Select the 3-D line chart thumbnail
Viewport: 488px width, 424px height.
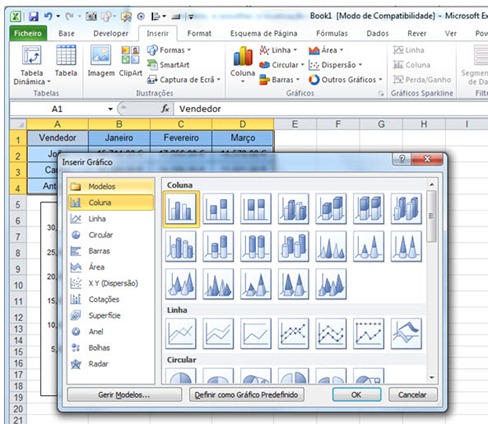tap(406, 333)
